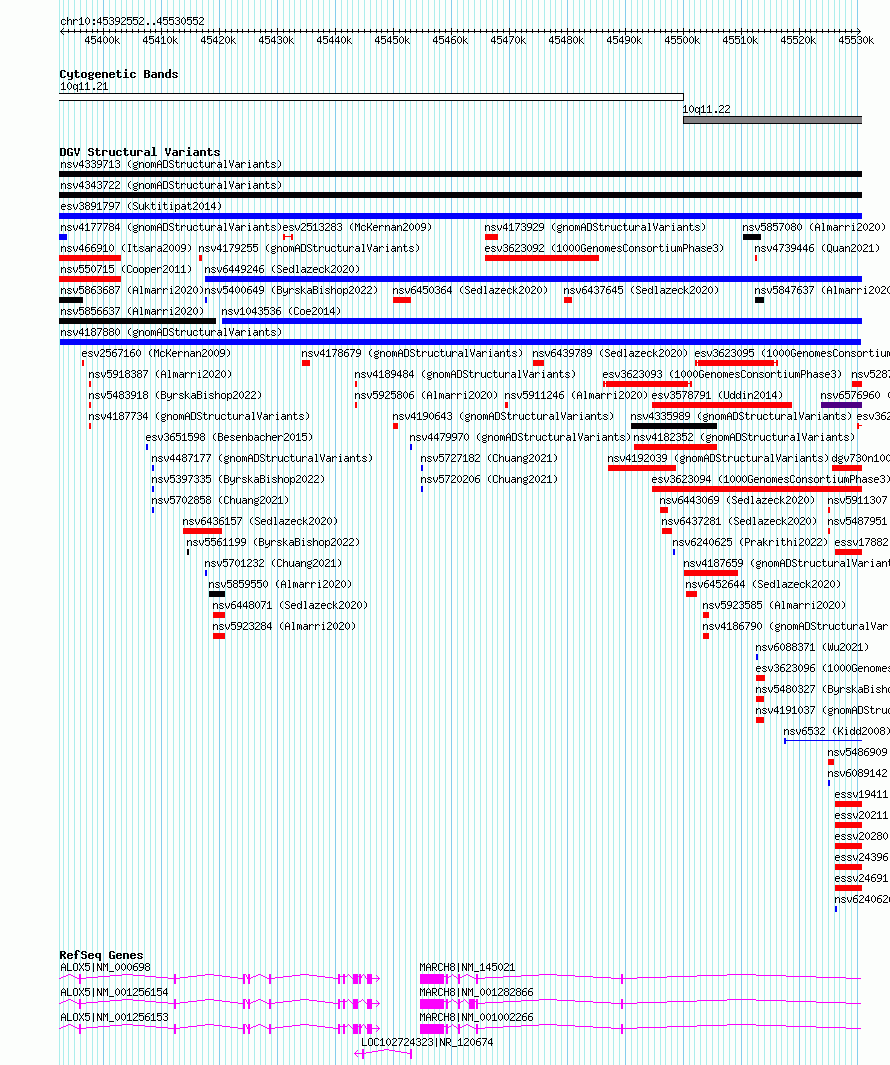Open nsv5857080 (Almarri2020) variant
Screen dimensions: 890x1065
pyautogui.click(x=814, y=228)
